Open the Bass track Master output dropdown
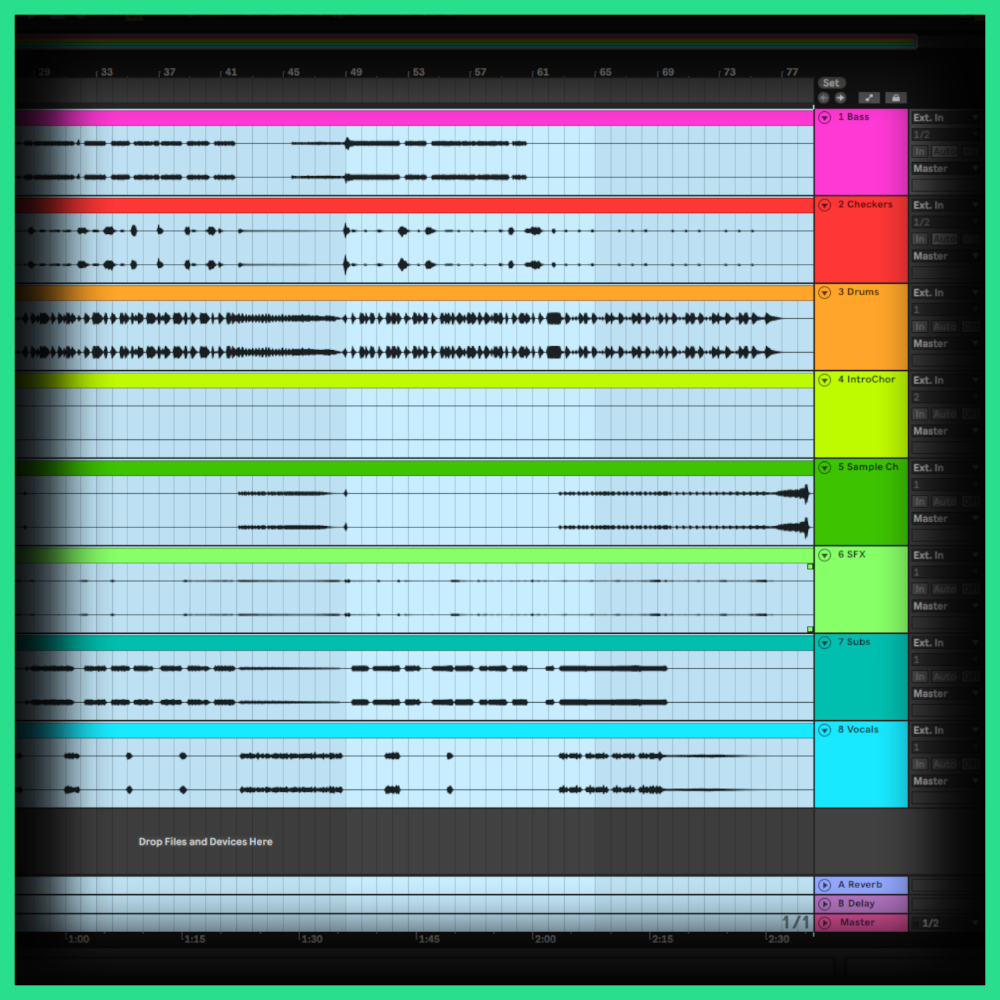The width and height of the screenshot is (1000, 1000). pos(945,168)
